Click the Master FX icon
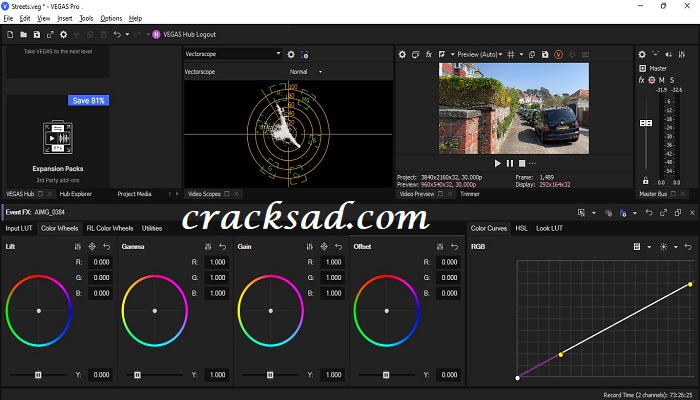The width and height of the screenshot is (700, 400). tap(642, 80)
